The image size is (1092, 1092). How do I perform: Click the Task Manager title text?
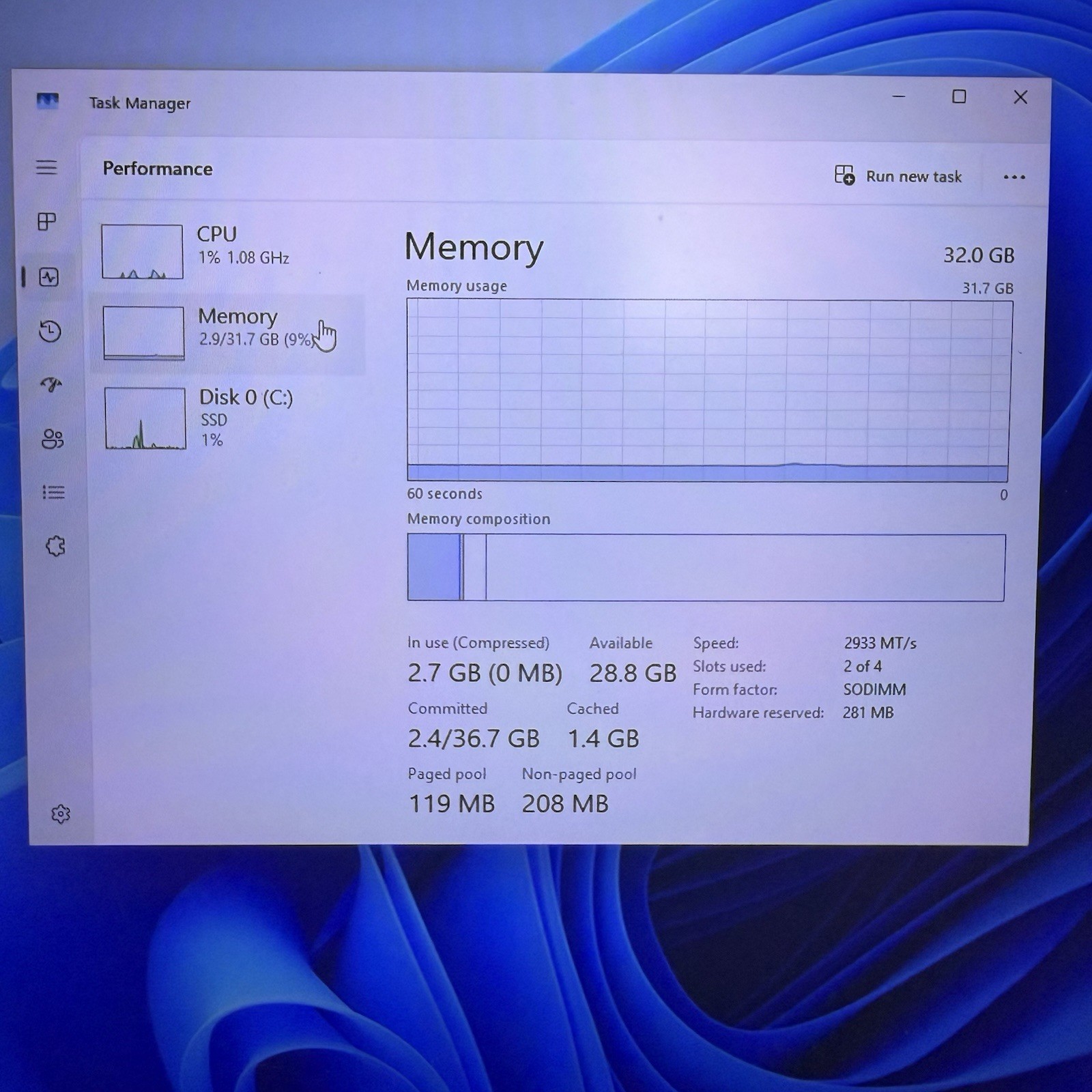coord(140,103)
